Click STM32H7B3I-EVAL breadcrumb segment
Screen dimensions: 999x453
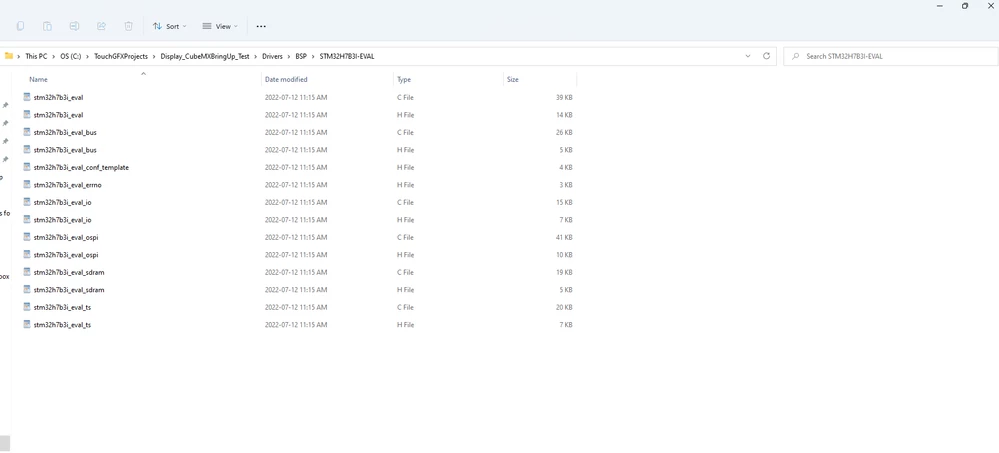[347, 56]
